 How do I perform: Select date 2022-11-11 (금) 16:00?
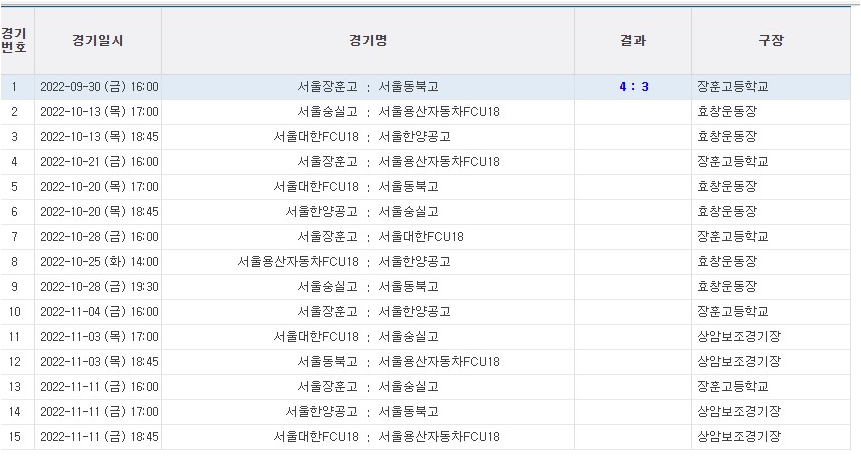click(99, 387)
